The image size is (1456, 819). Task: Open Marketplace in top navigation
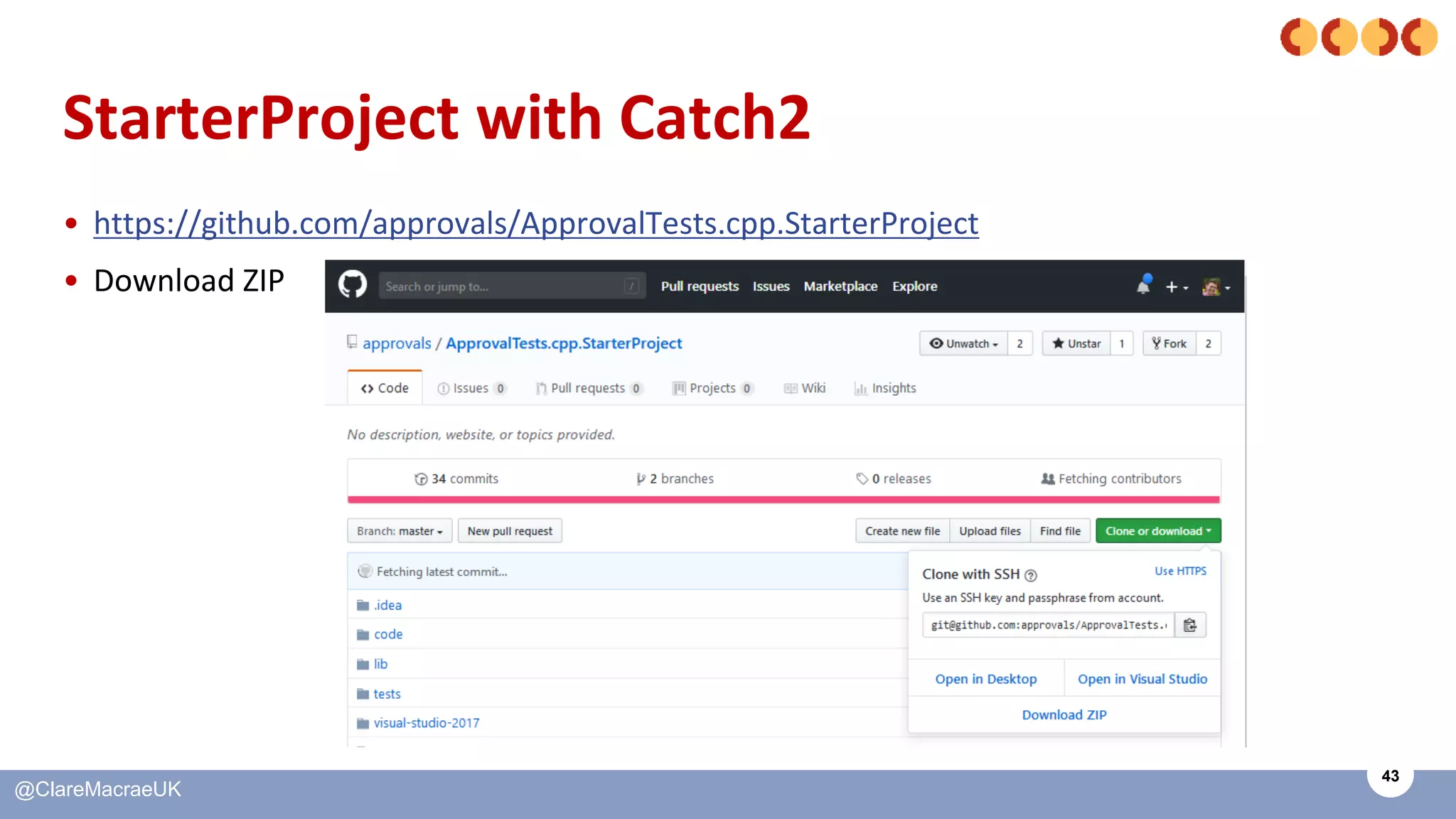tap(840, 286)
